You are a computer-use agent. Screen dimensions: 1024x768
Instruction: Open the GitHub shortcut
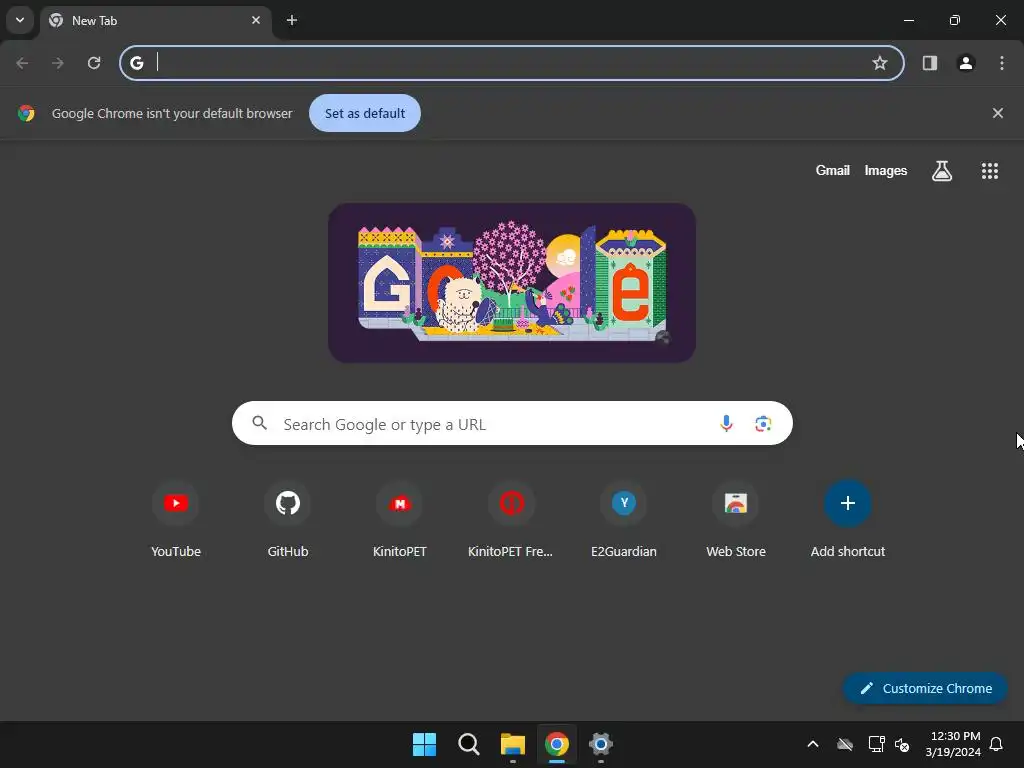click(288, 520)
